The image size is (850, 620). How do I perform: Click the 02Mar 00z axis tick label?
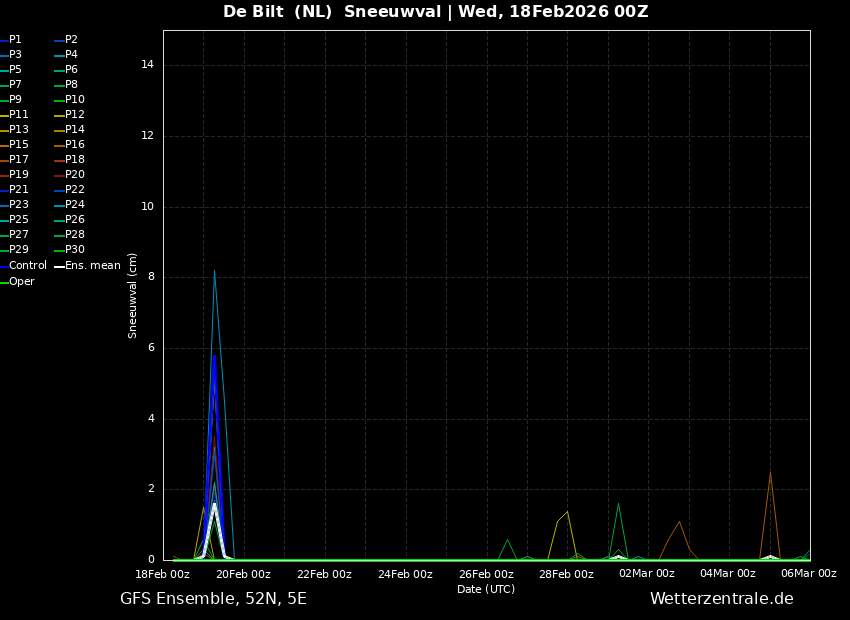click(x=647, y=574)
